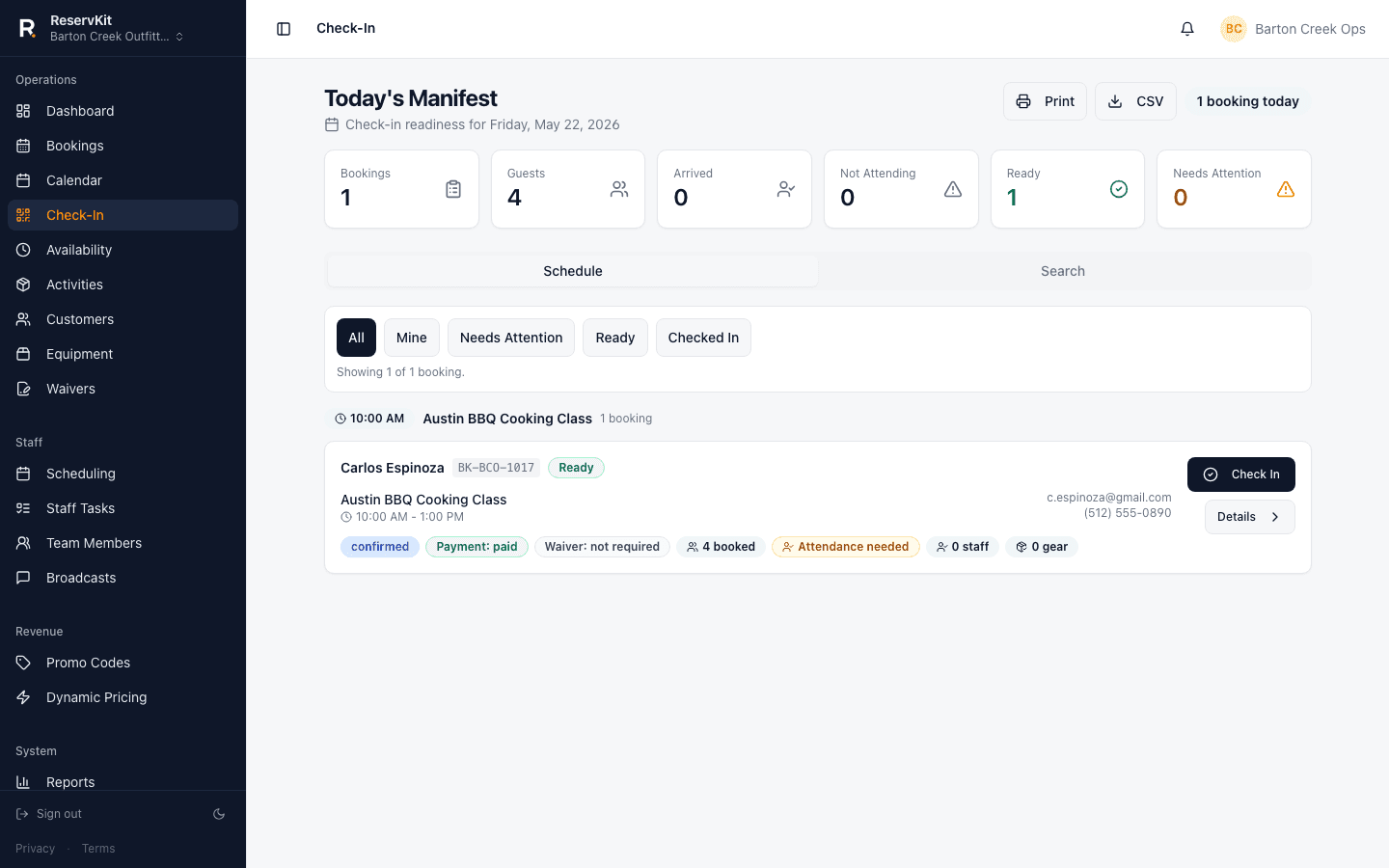The height and width of the screenshot is (868, 1389).
Task: Click the Austin BBQ Cooking Class group heading
Action: tap(507, 419)
